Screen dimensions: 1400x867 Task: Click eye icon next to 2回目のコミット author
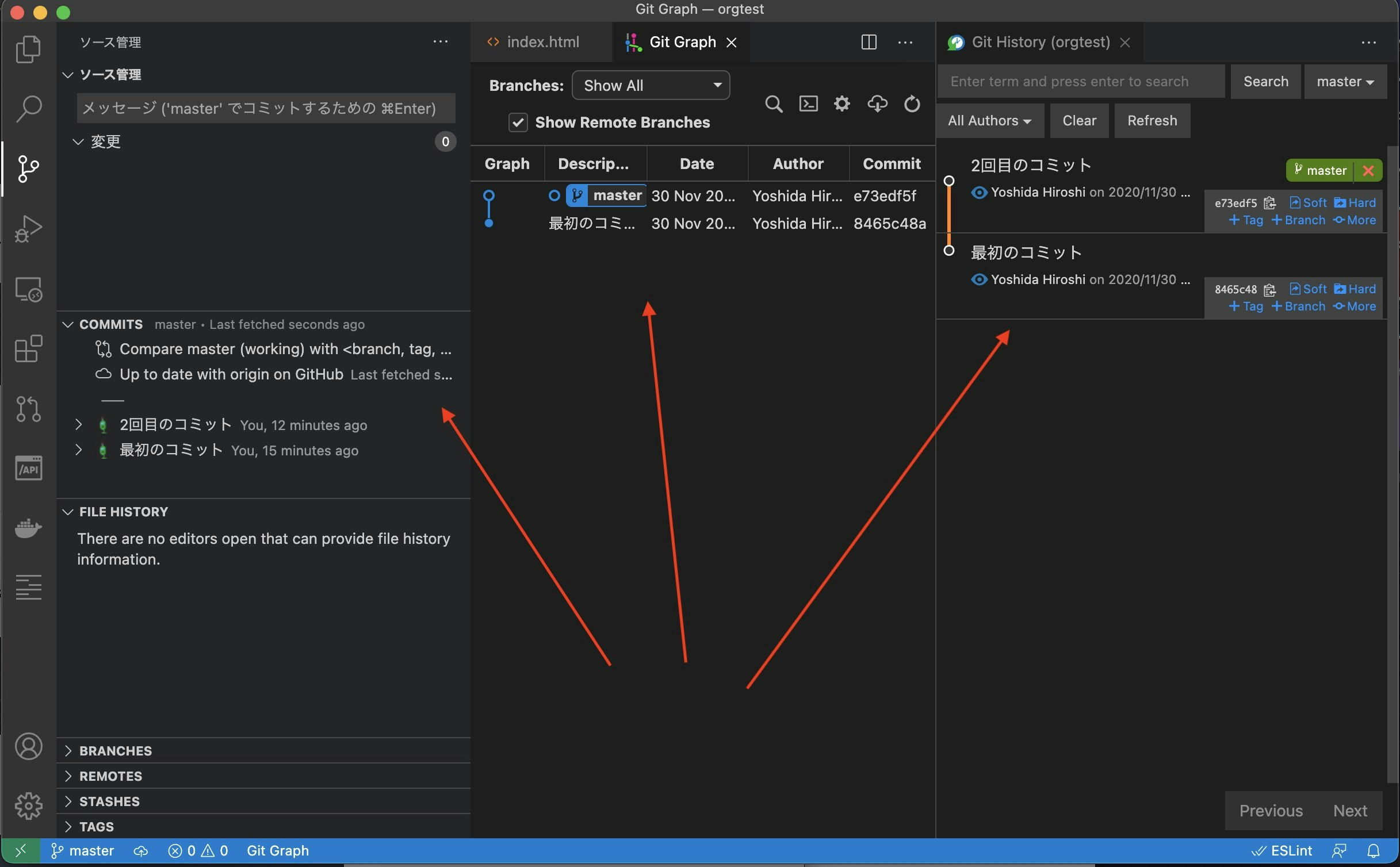click(x=978, y=193)
